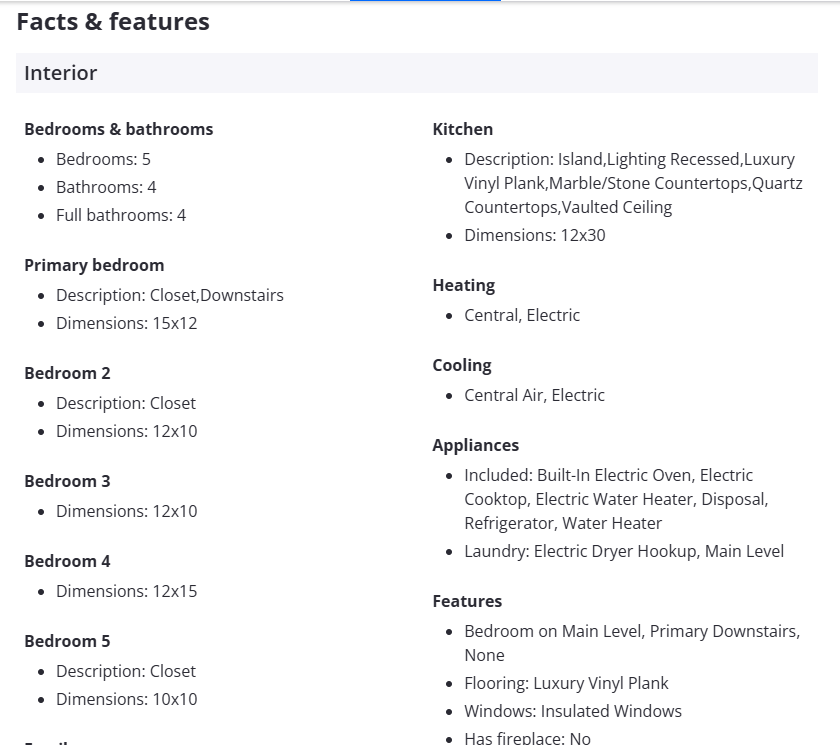840x745 pixels.
Task: Click the Bedroom 5 subheading
Action: (67, 641)
